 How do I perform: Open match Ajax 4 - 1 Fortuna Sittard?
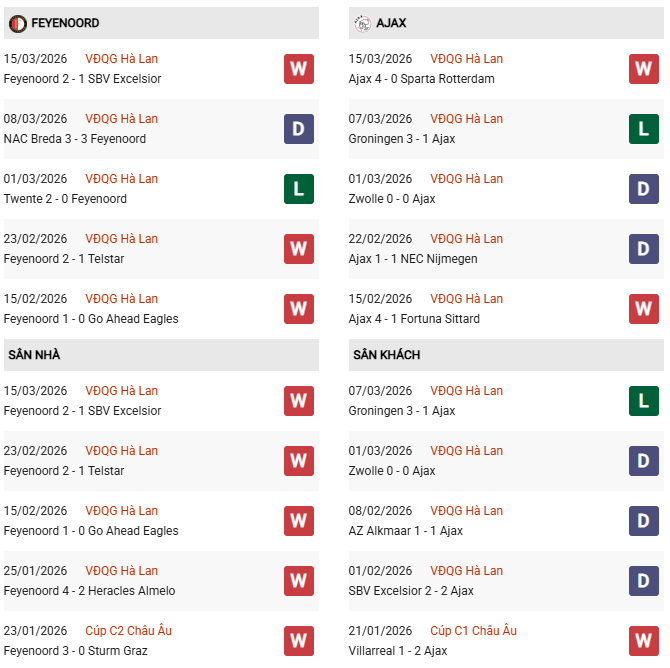click(414, 319)
